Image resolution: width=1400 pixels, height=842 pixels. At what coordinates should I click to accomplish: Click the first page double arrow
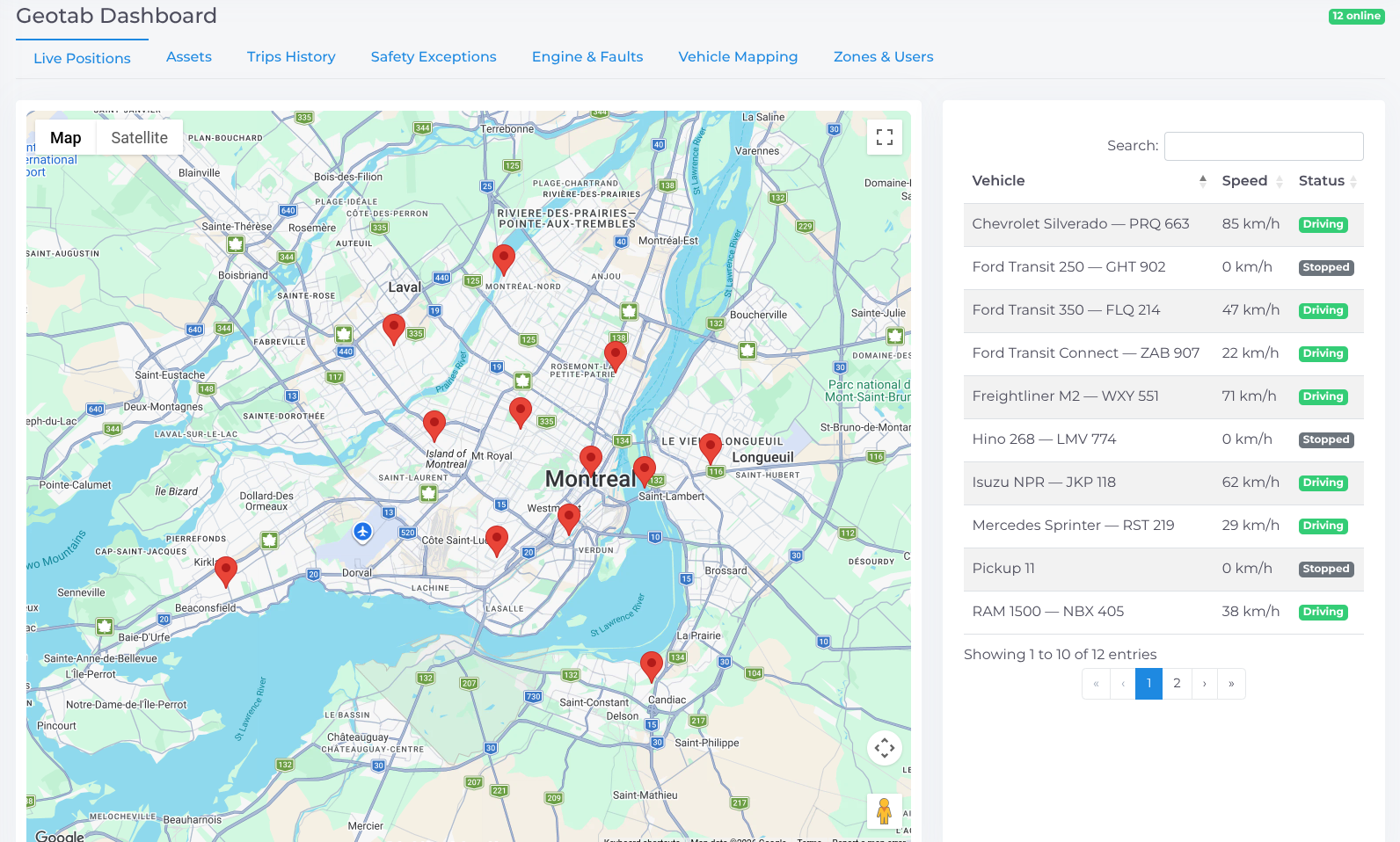1096,684
